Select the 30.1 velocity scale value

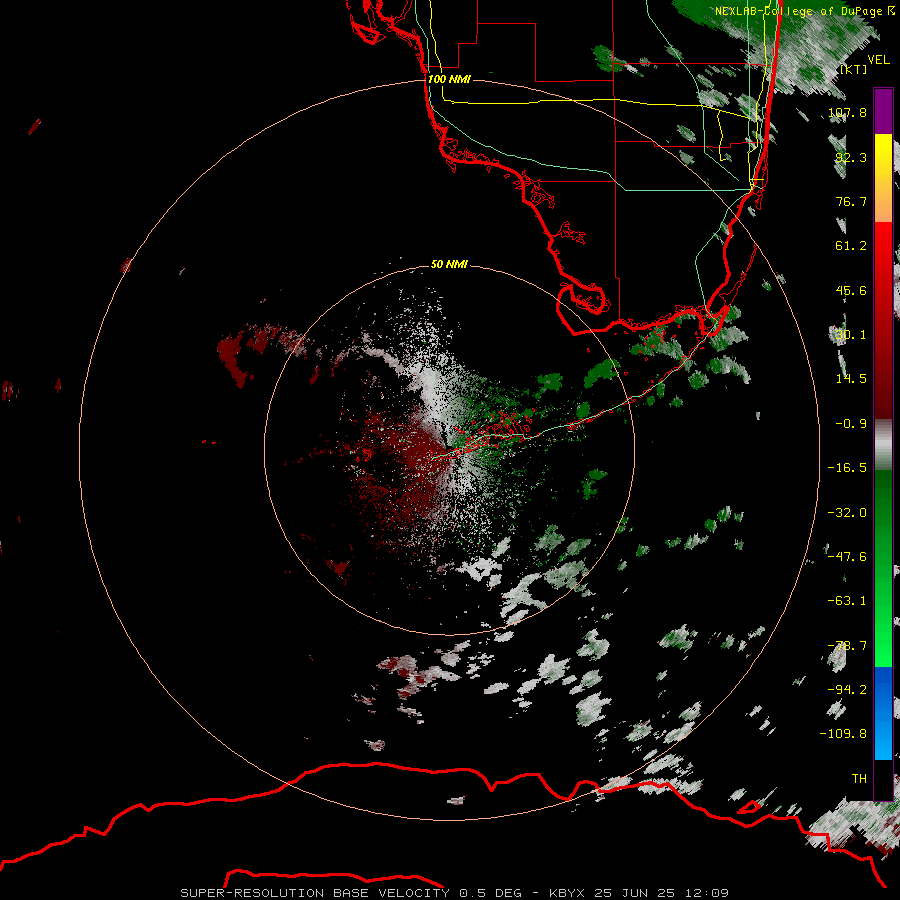(851, 335)
